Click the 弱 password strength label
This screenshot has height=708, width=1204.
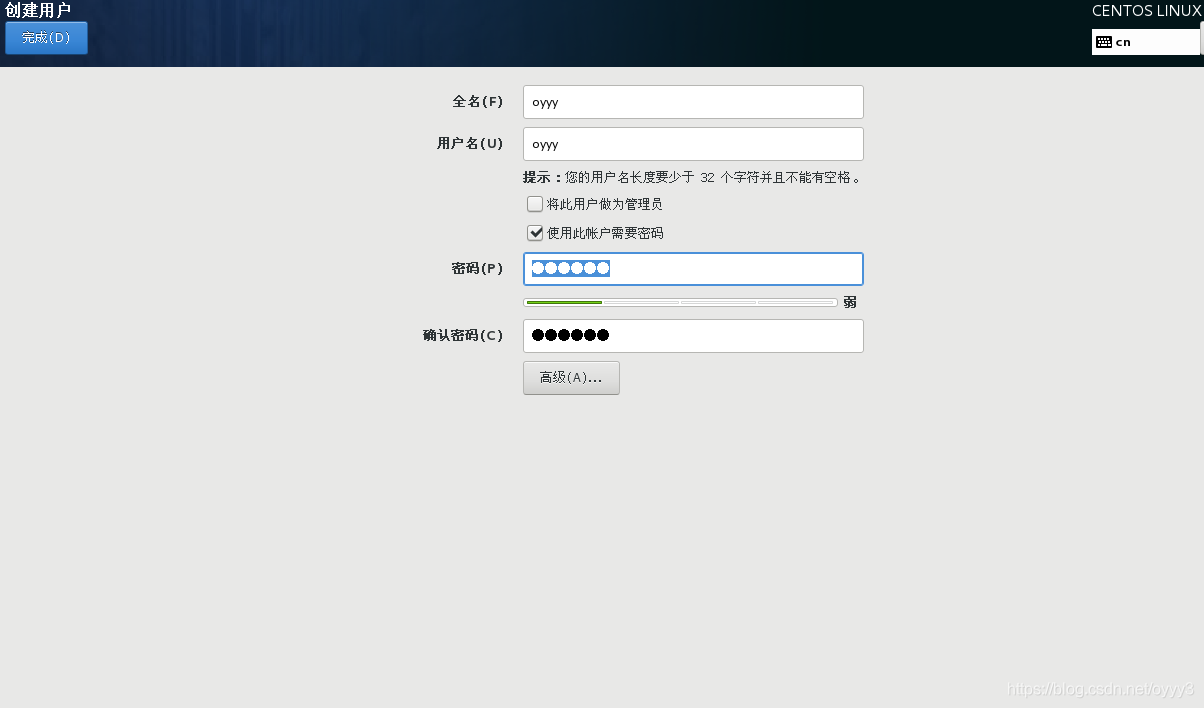click(850, 302)
